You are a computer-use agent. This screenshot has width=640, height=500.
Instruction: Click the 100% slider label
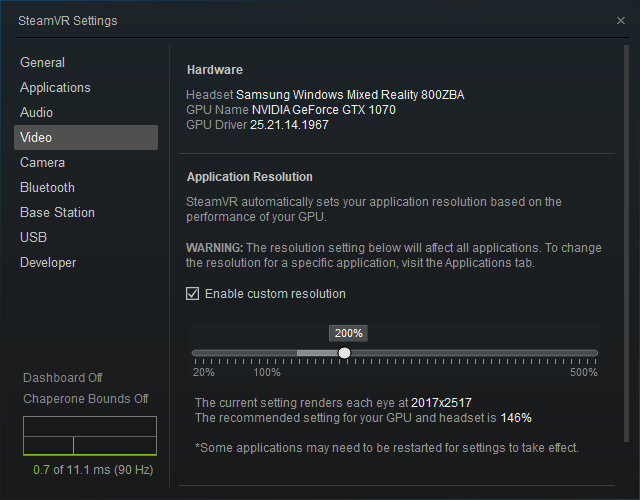(267, 372)
